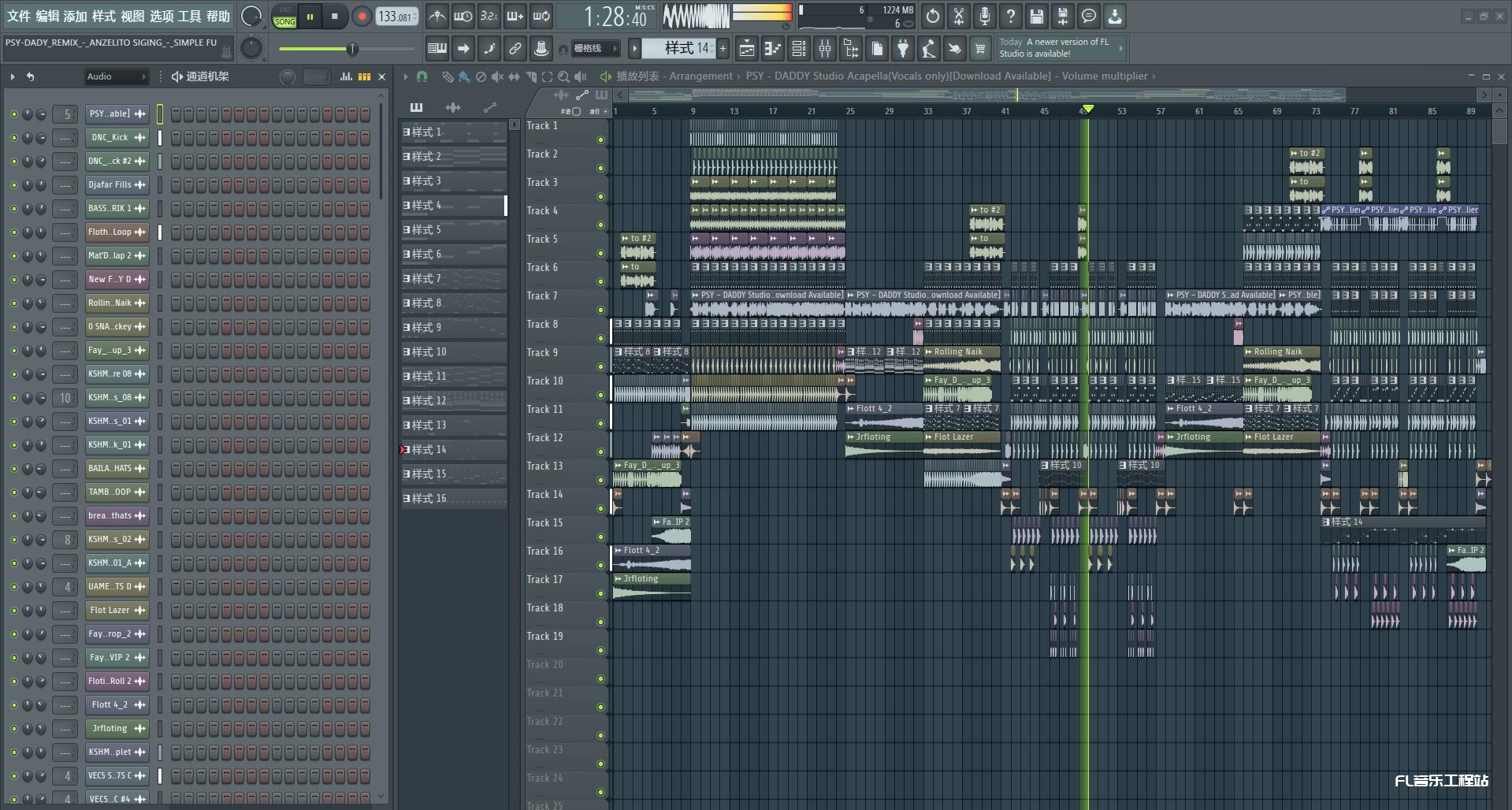Select the delete tool in playlist toolbar
Image resolution: width=1512 pixels, height=810 pixels.
[481, 76]
